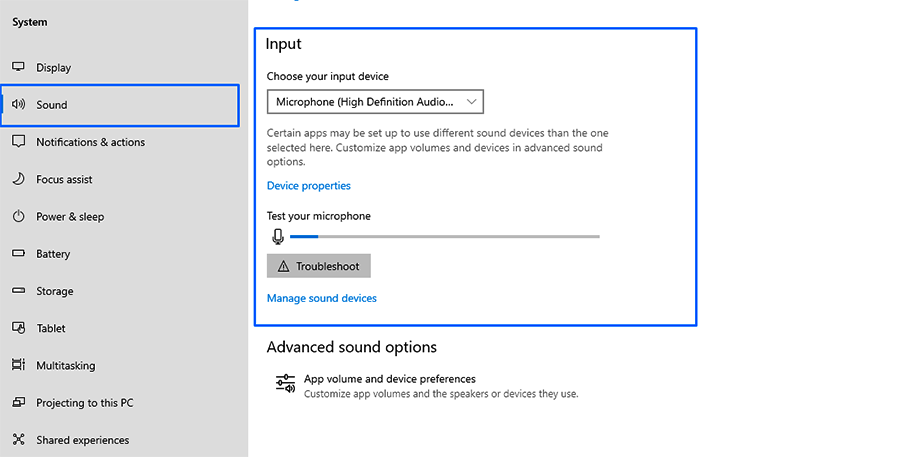Click the Focus assist moon icon

[19, 179]
